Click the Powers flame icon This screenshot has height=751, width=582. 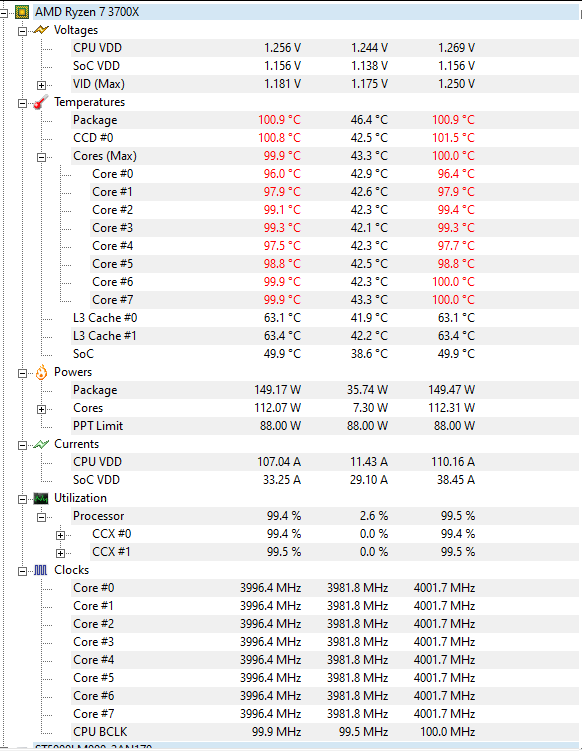[x=41, y=372]
